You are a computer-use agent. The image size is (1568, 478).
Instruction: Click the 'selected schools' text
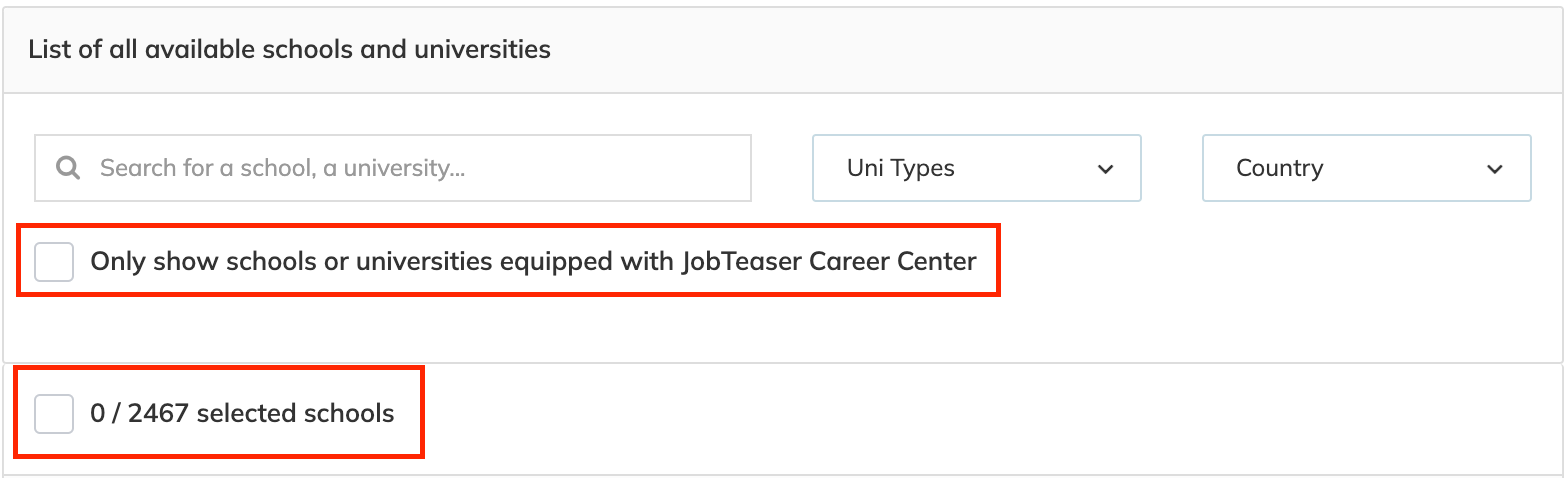click(x=296, y=413)
